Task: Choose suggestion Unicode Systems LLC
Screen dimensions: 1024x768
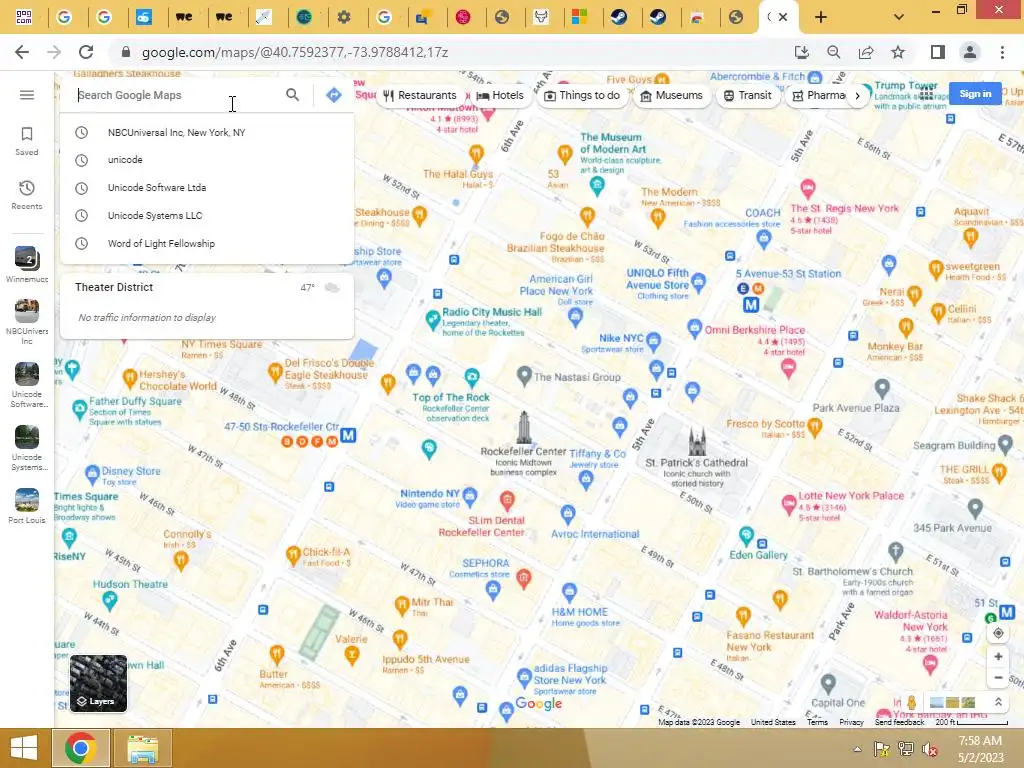Action: pyautogui.click(x=207, y=216)
